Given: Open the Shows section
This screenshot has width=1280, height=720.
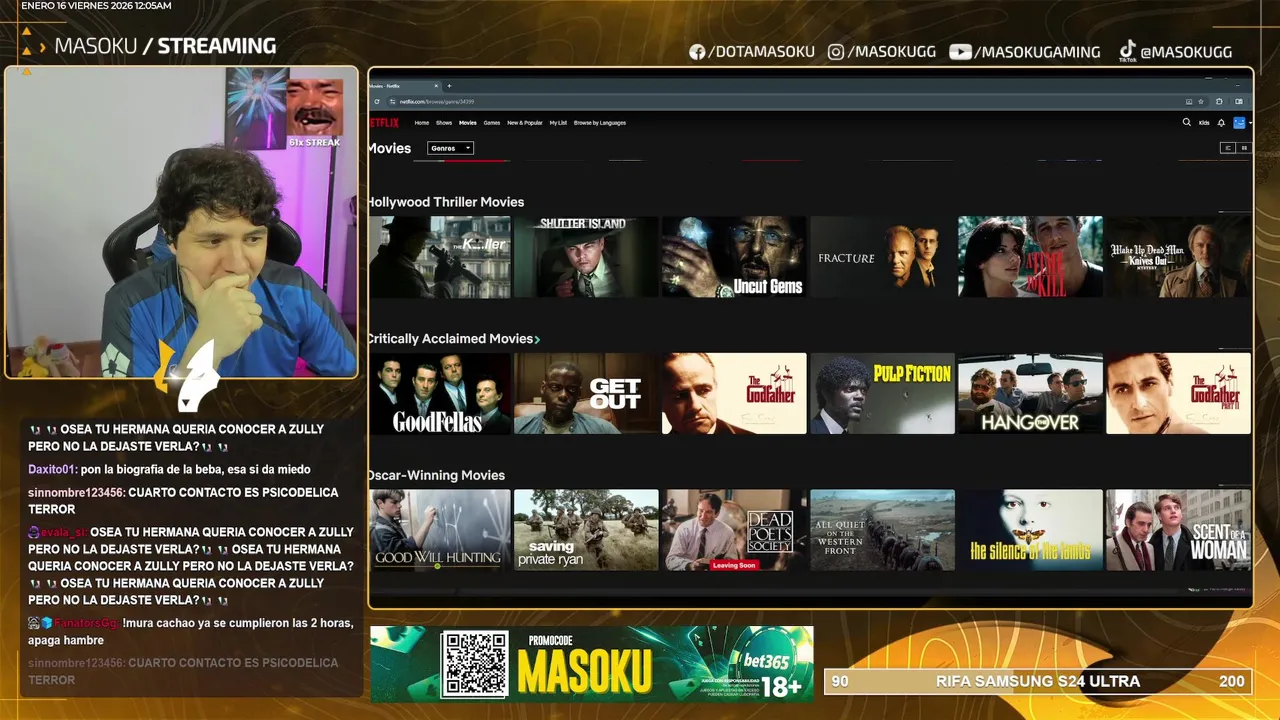Looking at the screenshot, I should pos(444,123).
